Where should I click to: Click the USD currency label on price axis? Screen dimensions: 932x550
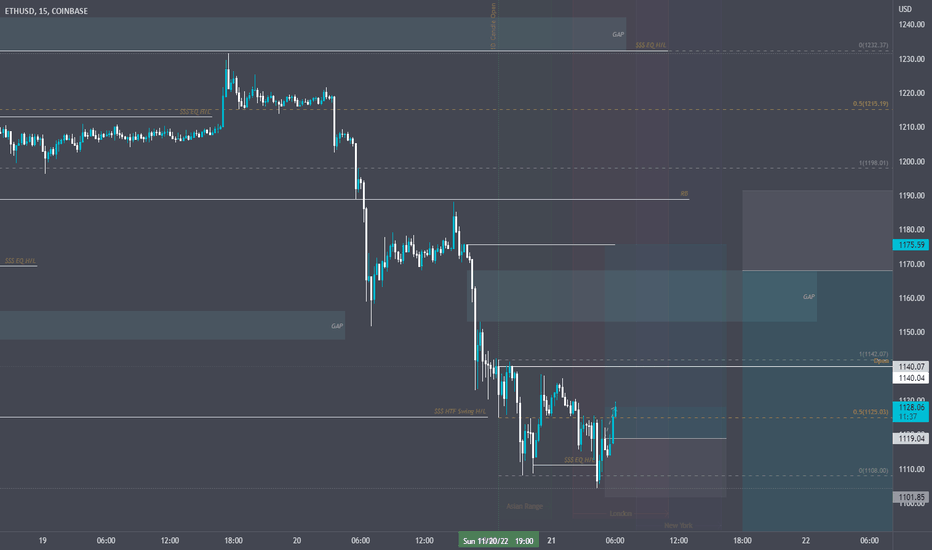[905, 9]
